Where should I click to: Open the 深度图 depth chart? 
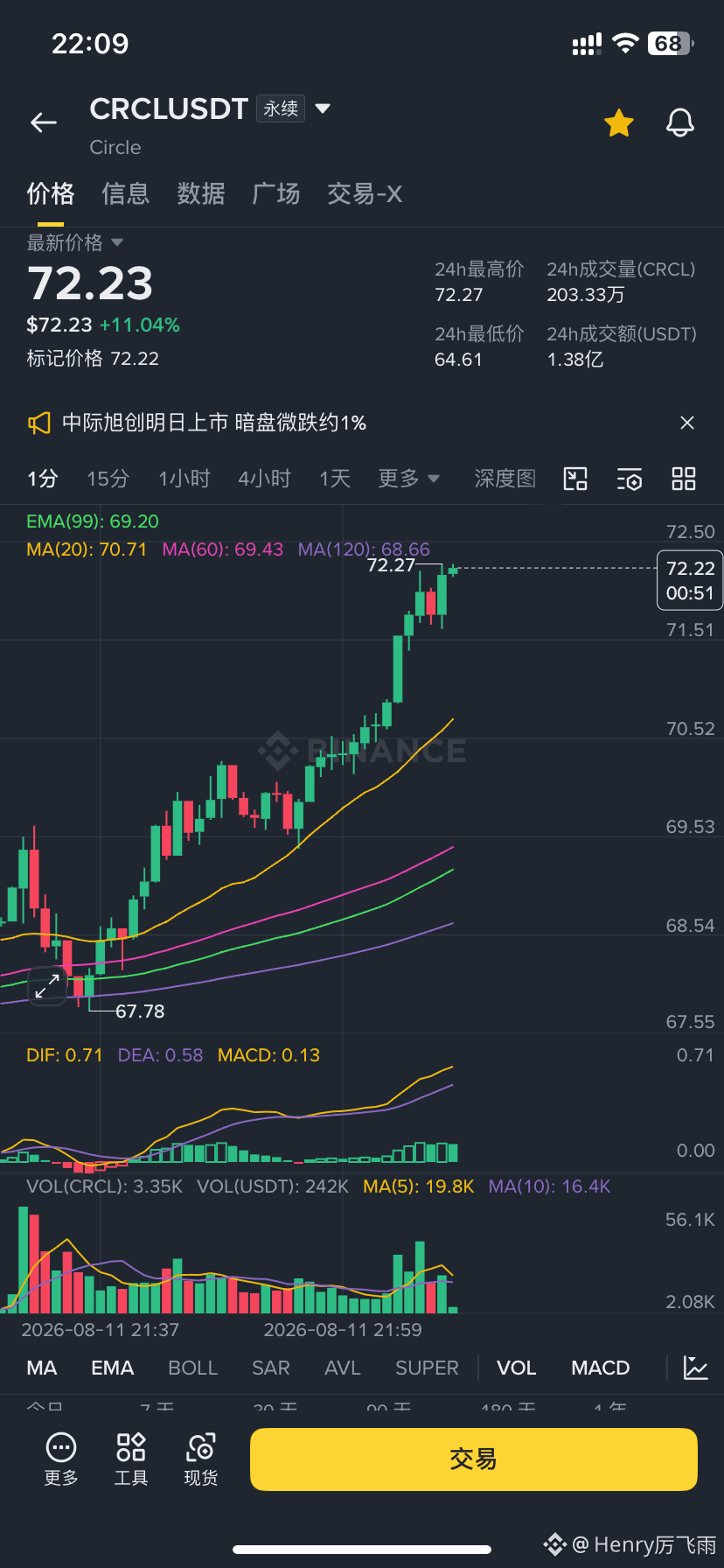505,479
